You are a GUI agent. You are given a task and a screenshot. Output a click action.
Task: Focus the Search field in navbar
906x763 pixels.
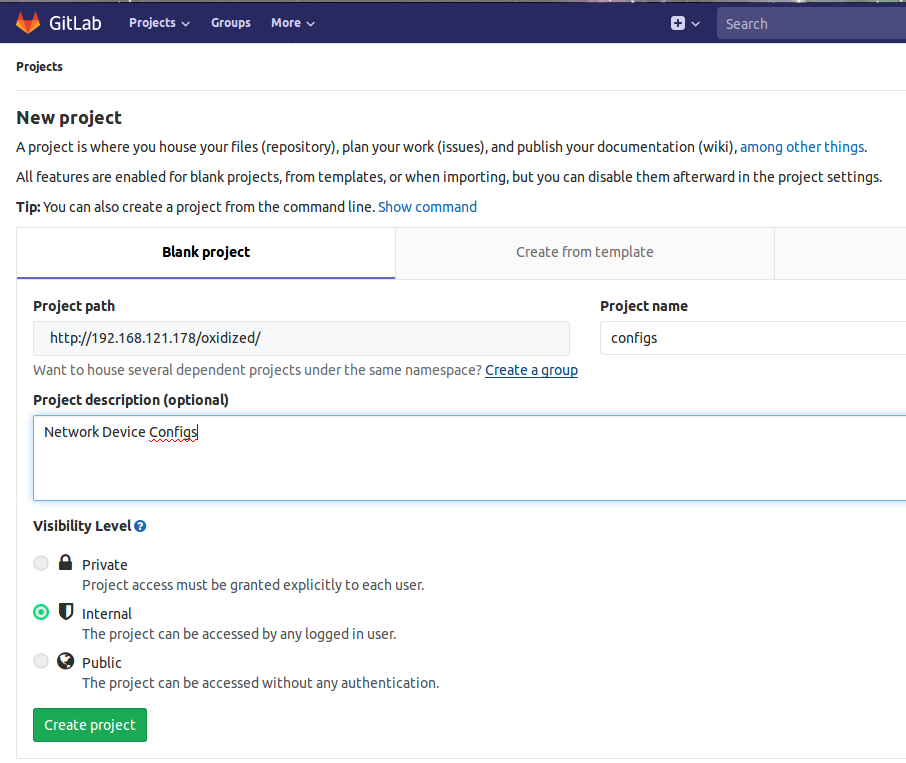[811, 24]
